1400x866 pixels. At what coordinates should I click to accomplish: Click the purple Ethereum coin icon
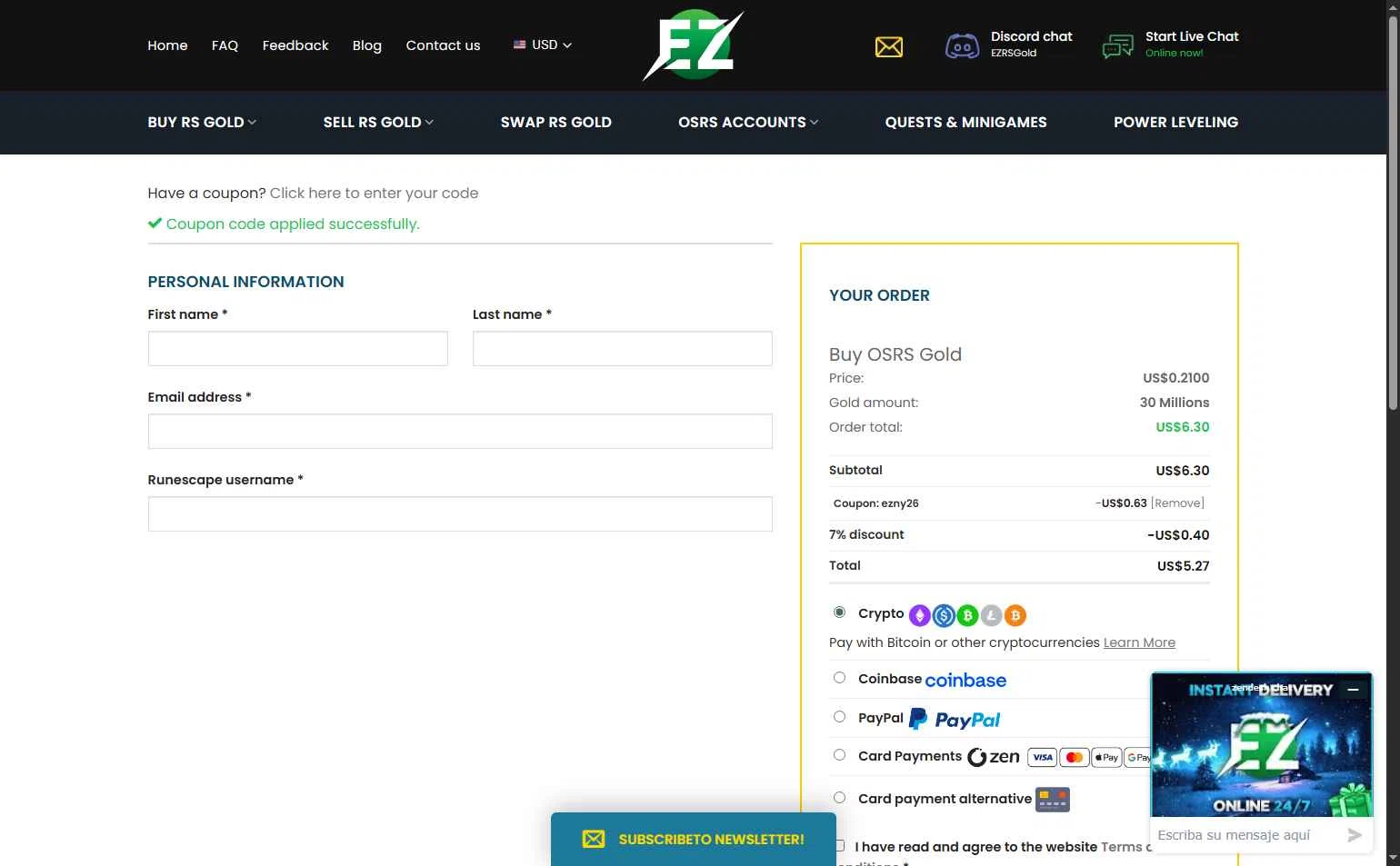920,616
